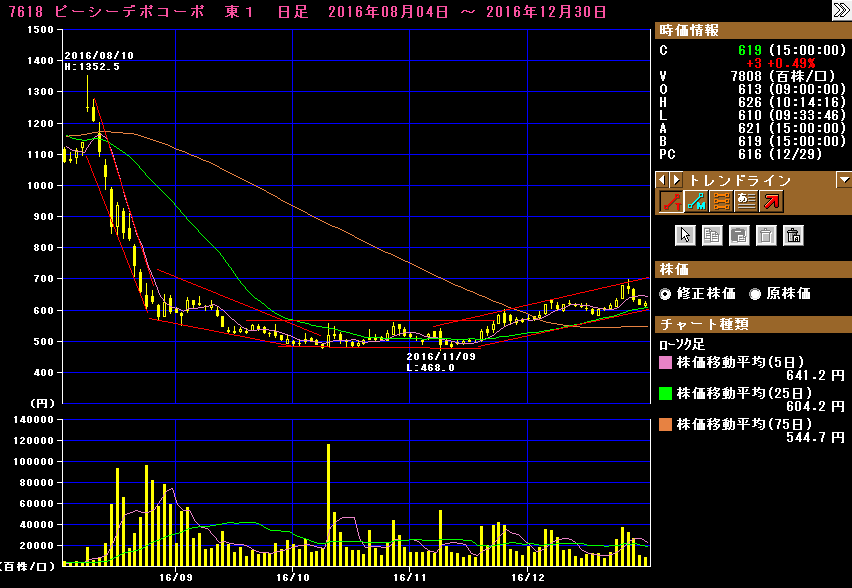Screen dimensions: 852x588
Task: Click the copy drawing object icon
Action: pos(712,236)
